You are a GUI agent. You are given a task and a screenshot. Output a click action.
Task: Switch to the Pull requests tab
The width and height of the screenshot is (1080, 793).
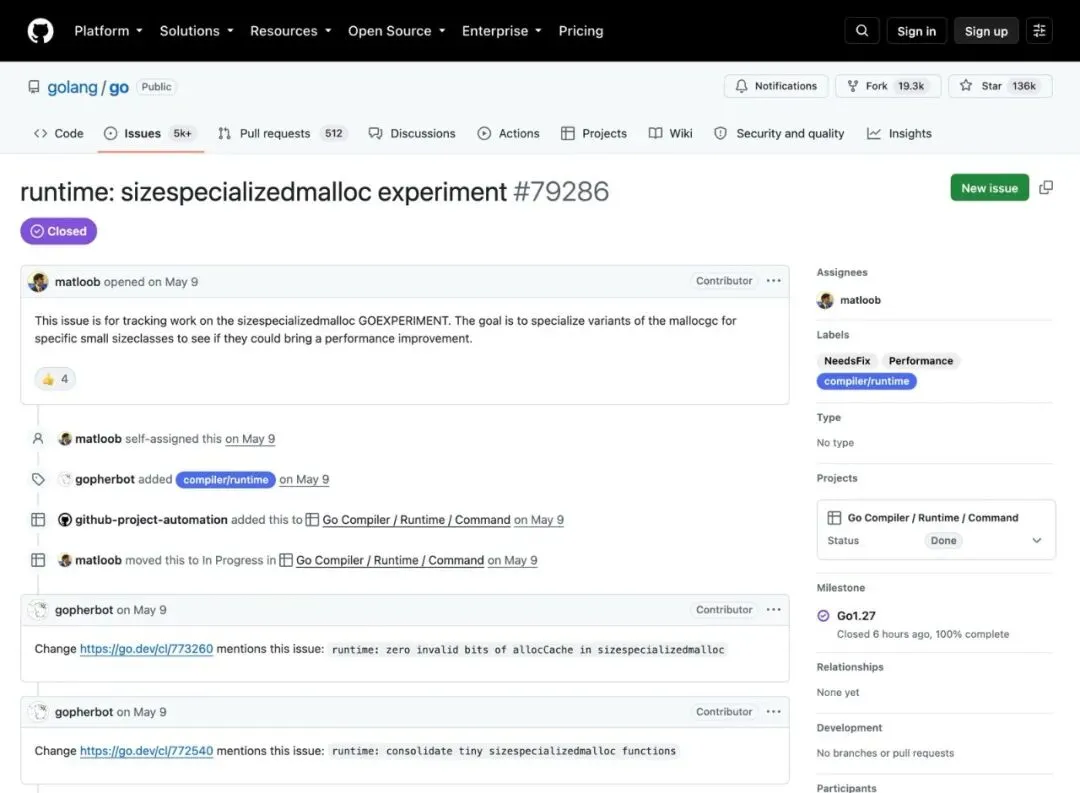click(282, 134)
